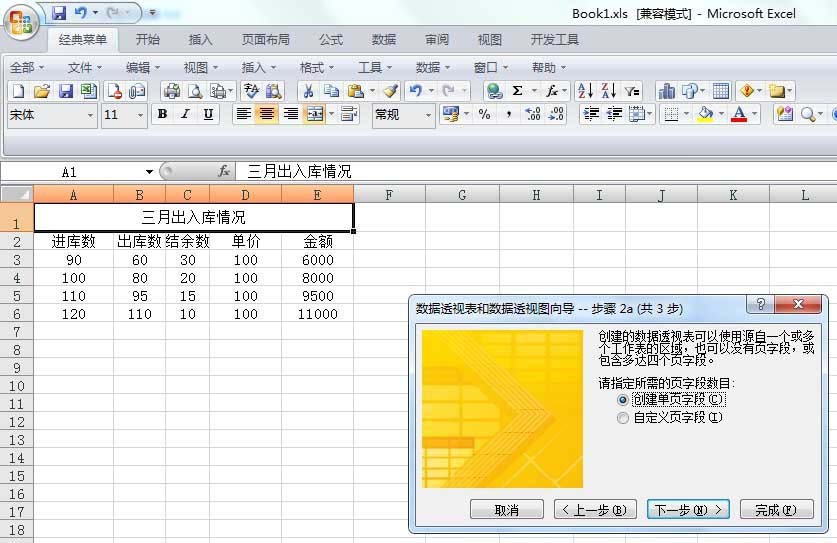Expand the 文件 classic menu
This screenshot has width=837, height=543.
click(84, 68)
